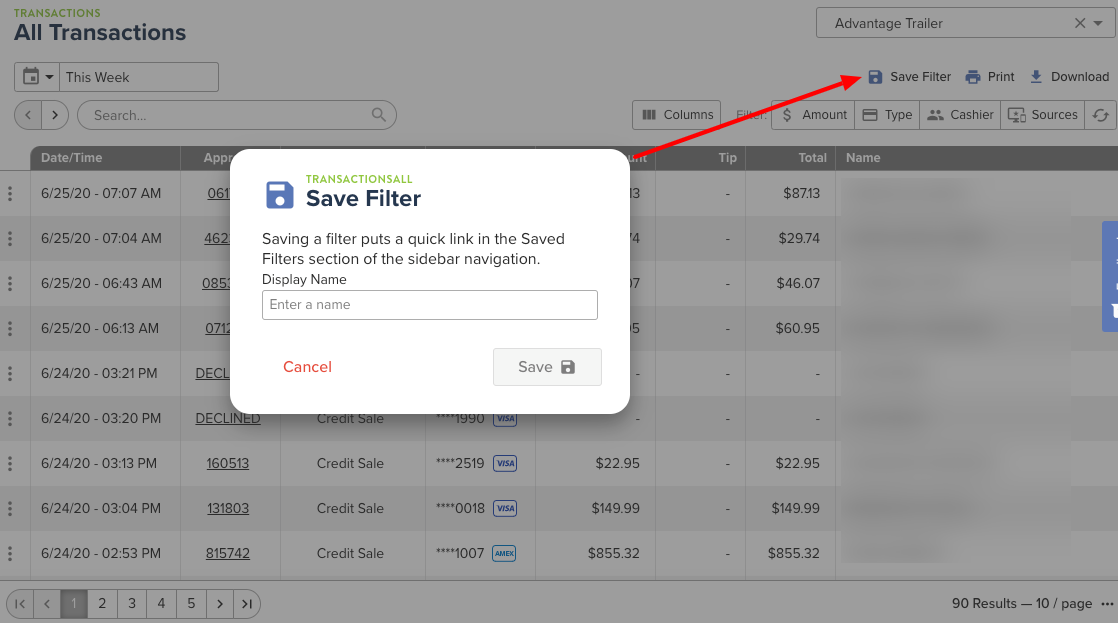Toggle the Amount filter
This screenshot has width=1118, height=623.
click(x=812, y=114)
